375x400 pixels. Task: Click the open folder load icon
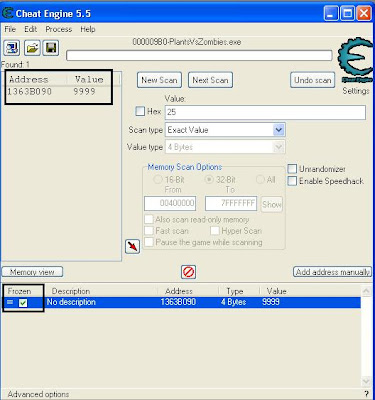click(32, 48)
